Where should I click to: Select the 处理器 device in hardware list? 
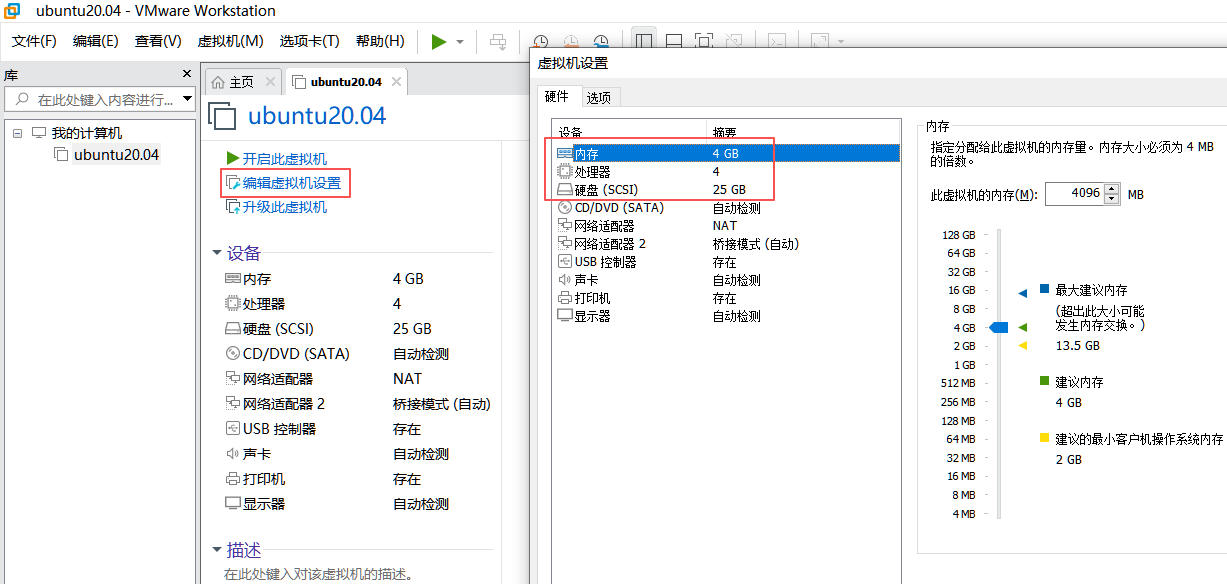point(592,172)
